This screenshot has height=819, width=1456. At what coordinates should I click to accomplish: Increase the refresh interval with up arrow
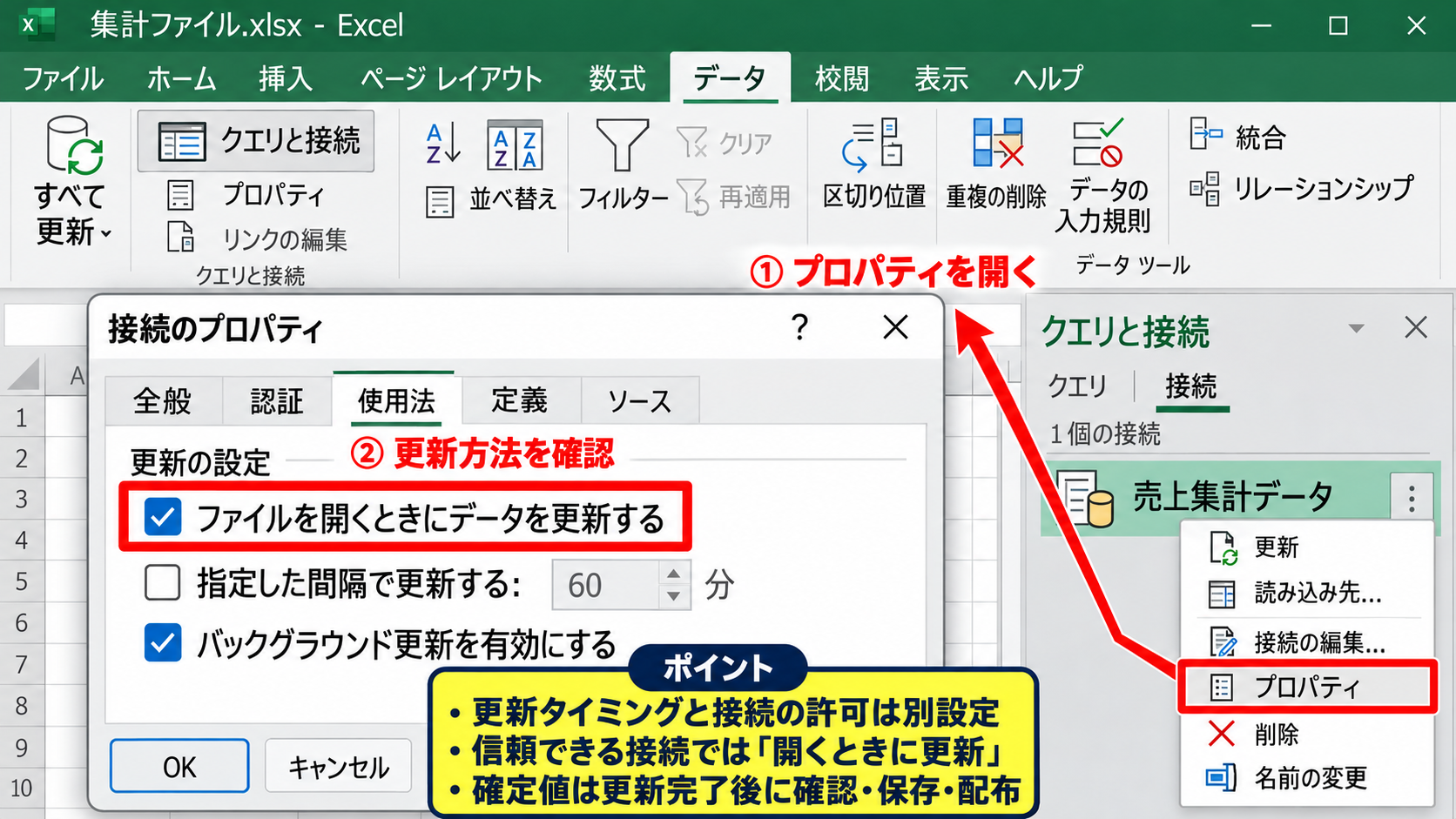(x=673, y=574)
